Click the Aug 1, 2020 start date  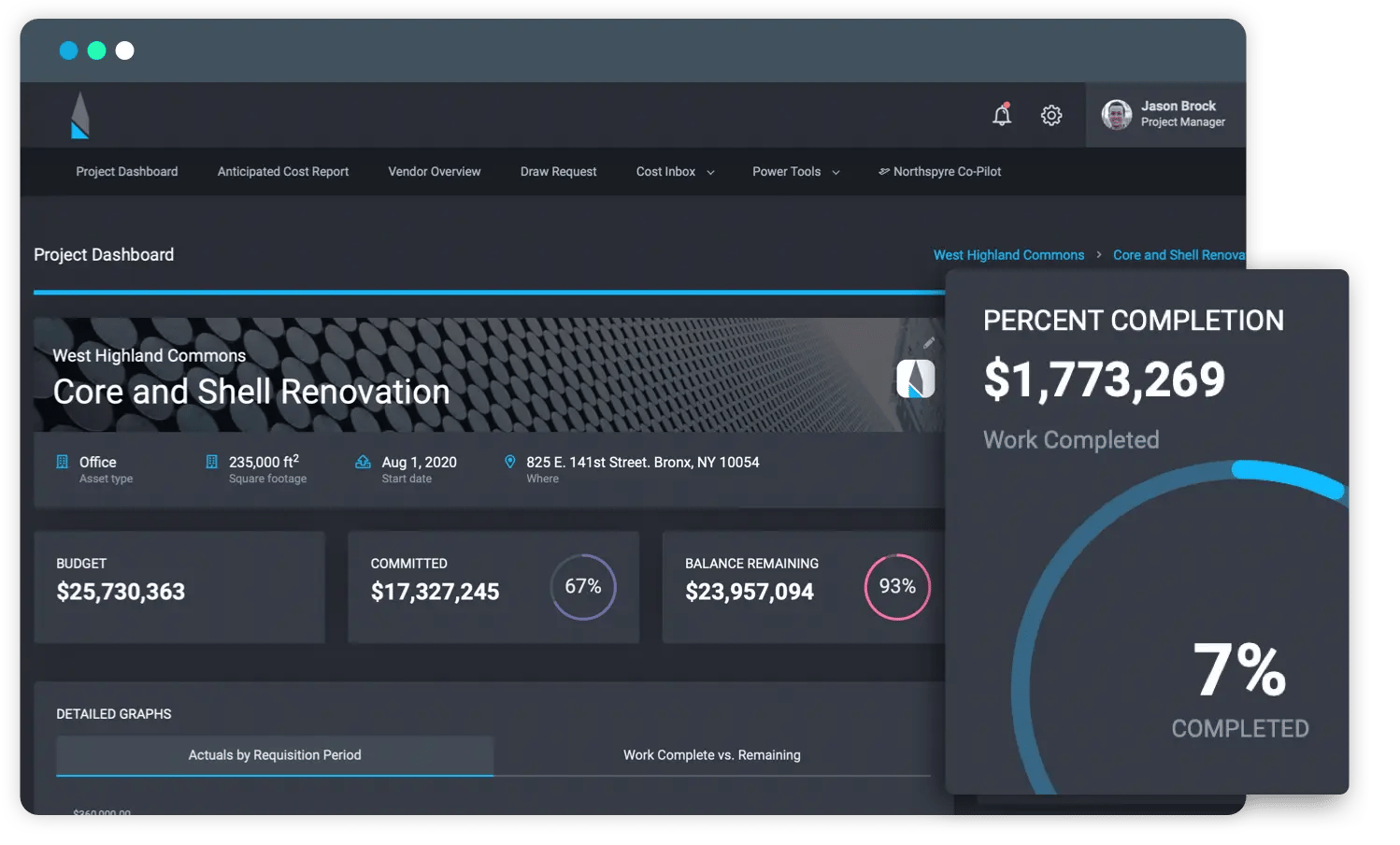coord(419,462)
